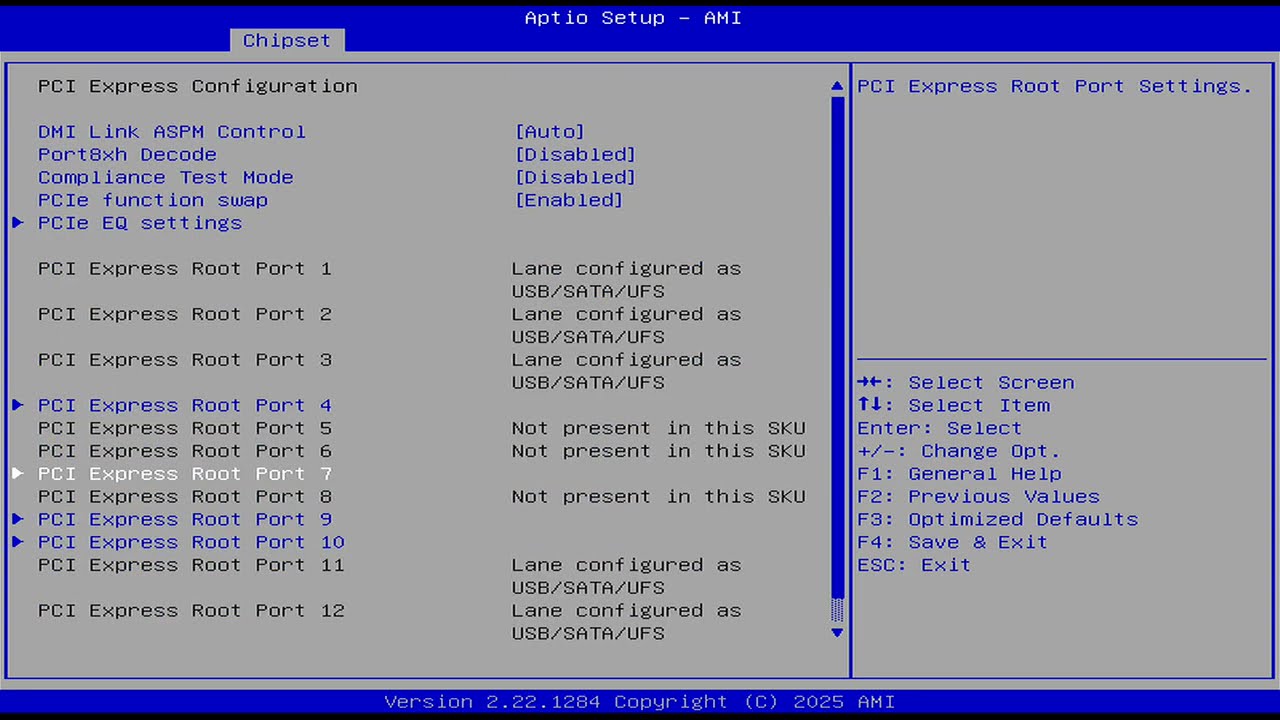
Task: Click PCI Express Root Port 12 label
Action: click(191, 611)
